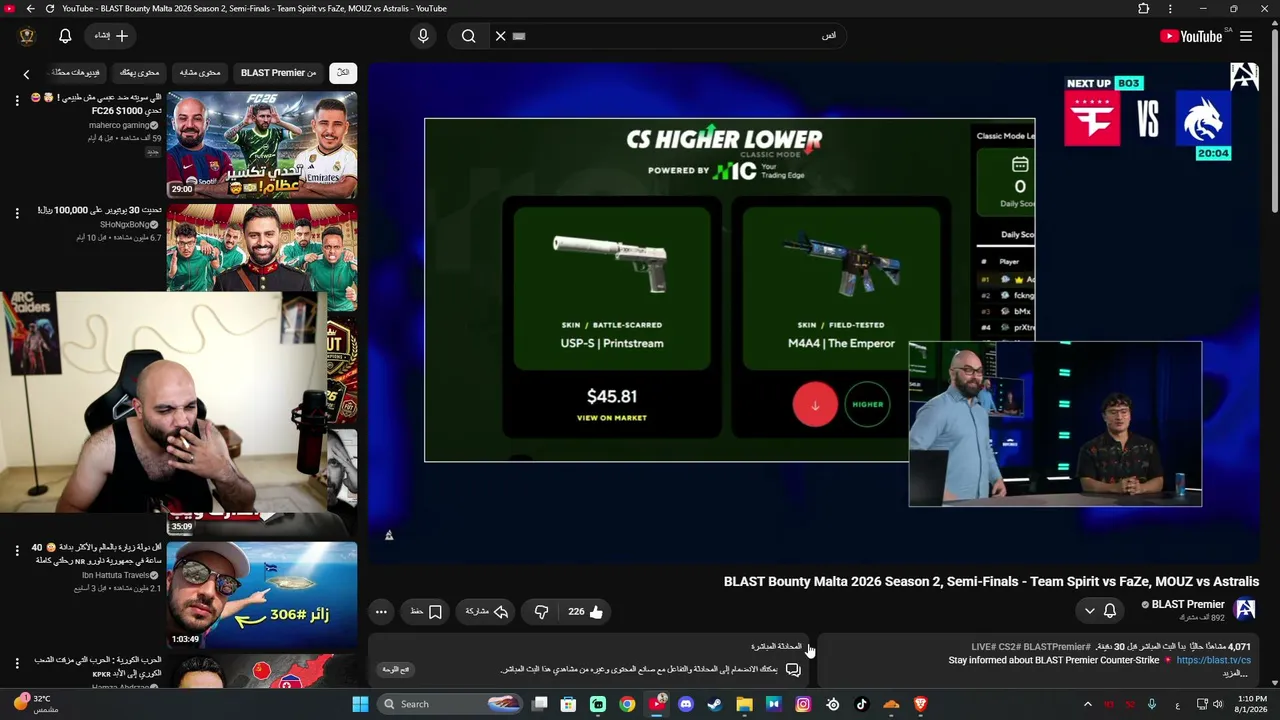Open options for the FC26 challenge video
This screenshot has height=720, width=1280.
pyautogui.click(x=17, y=100)
